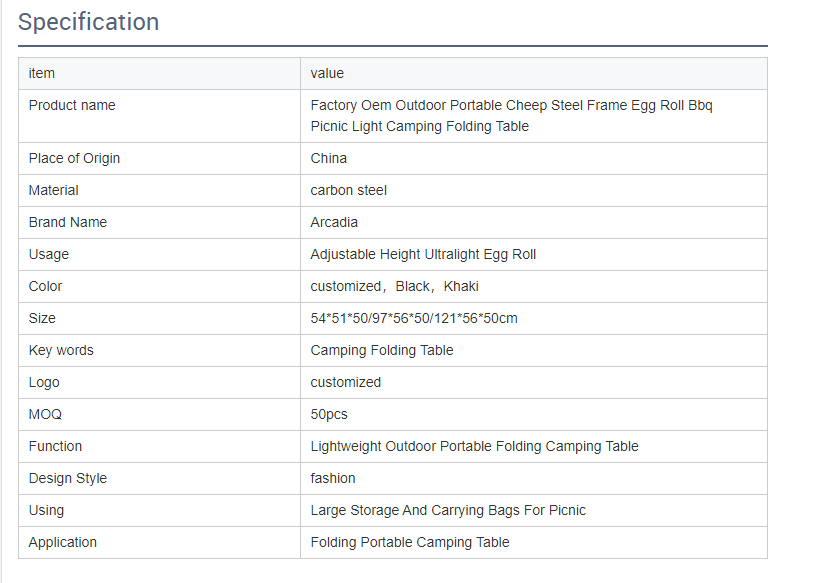Viewport: 816px width, 583px height.
Task: Select the 'fashion' Design Style value
Action: coord(333,478)
